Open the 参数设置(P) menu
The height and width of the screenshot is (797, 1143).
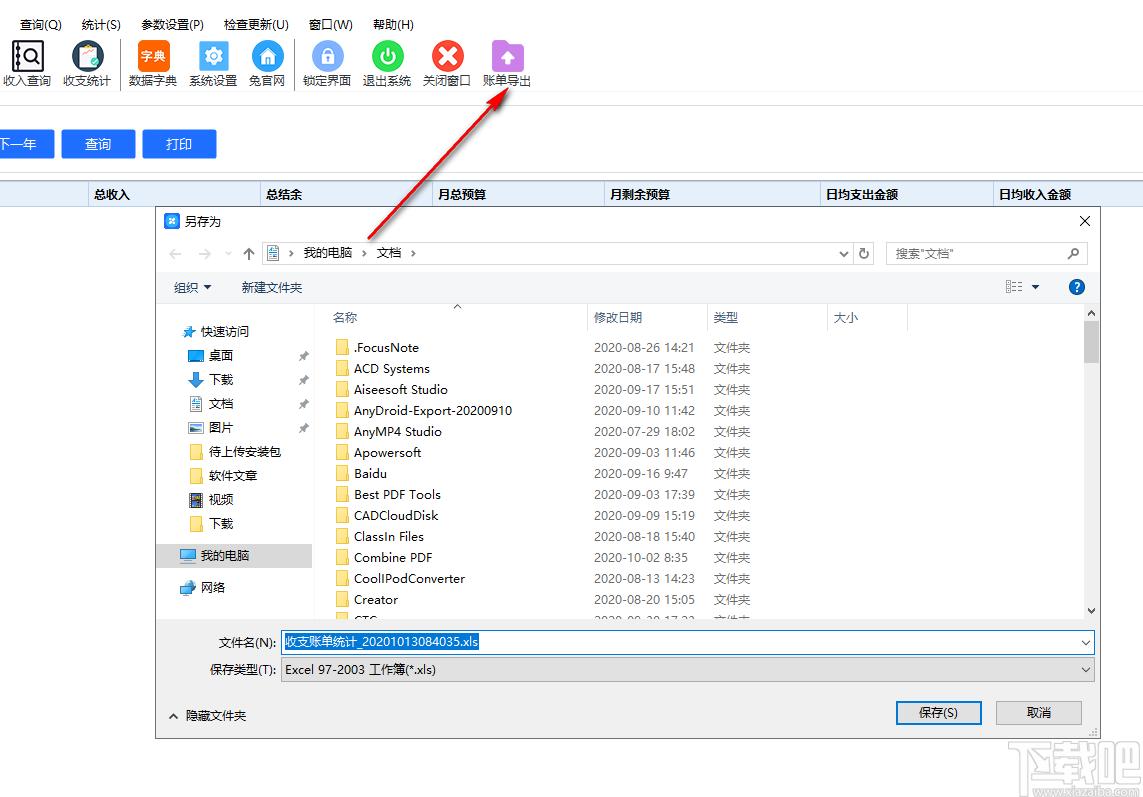coord(172,24)
